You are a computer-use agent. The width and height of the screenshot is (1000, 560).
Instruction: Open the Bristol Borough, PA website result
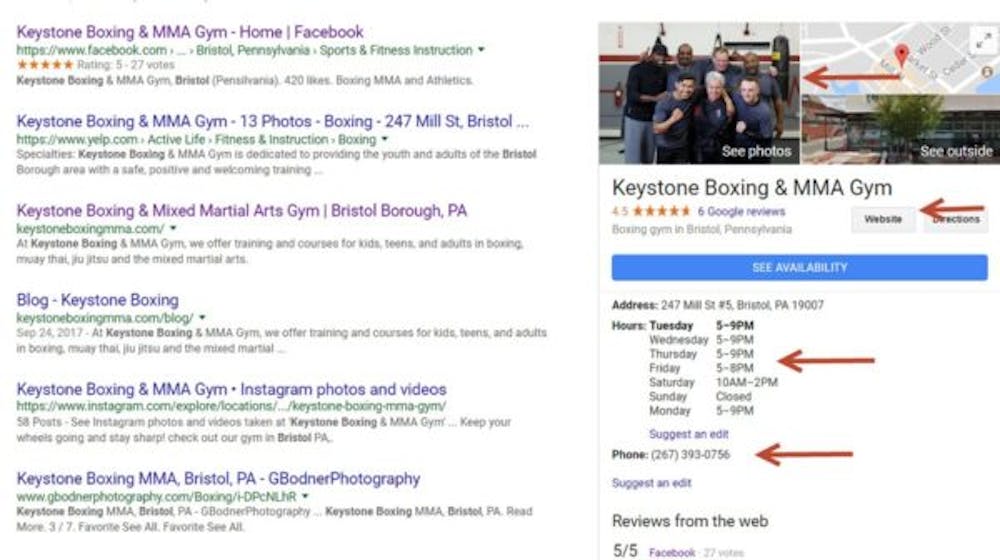(242, 210)
